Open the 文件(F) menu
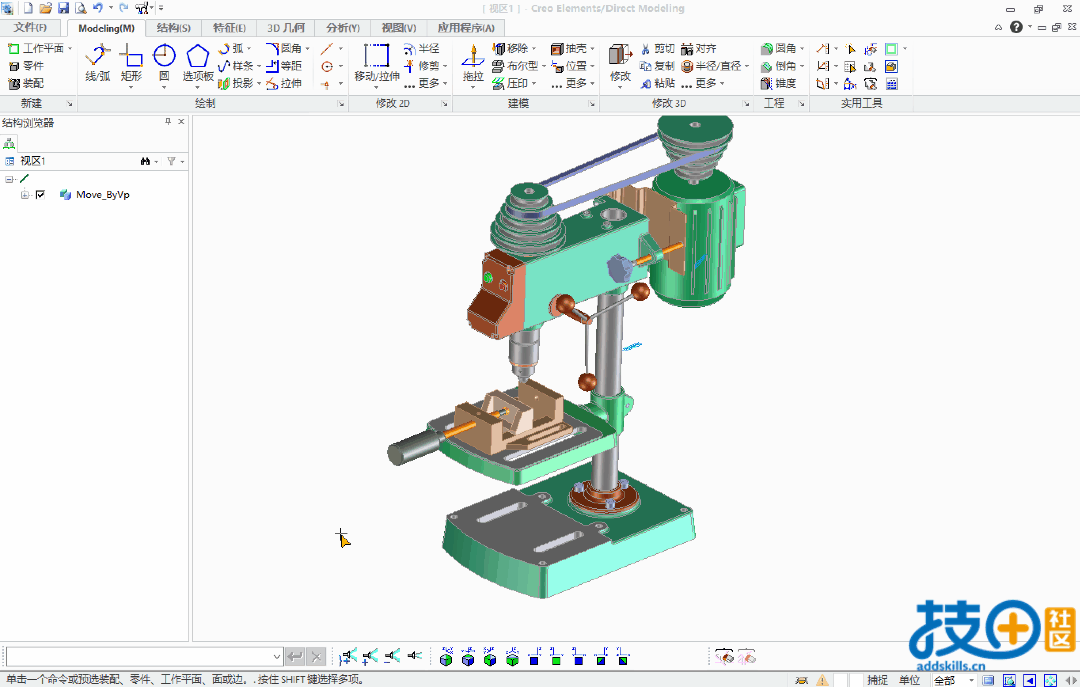This screenshot has height=687, width=1080. click(x=30, y=28)
